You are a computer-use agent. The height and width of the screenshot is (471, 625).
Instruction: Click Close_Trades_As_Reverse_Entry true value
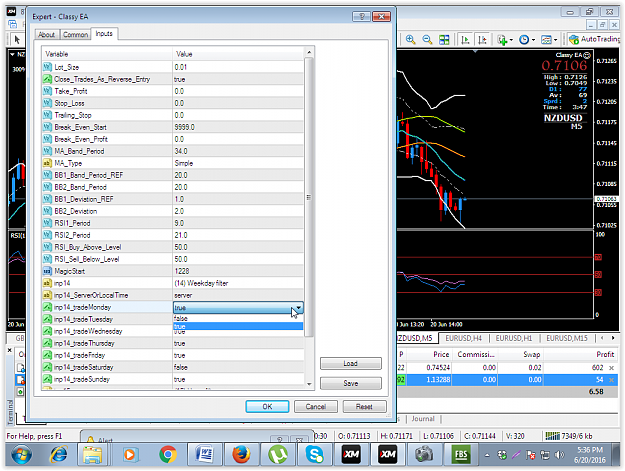pos(238,79)
